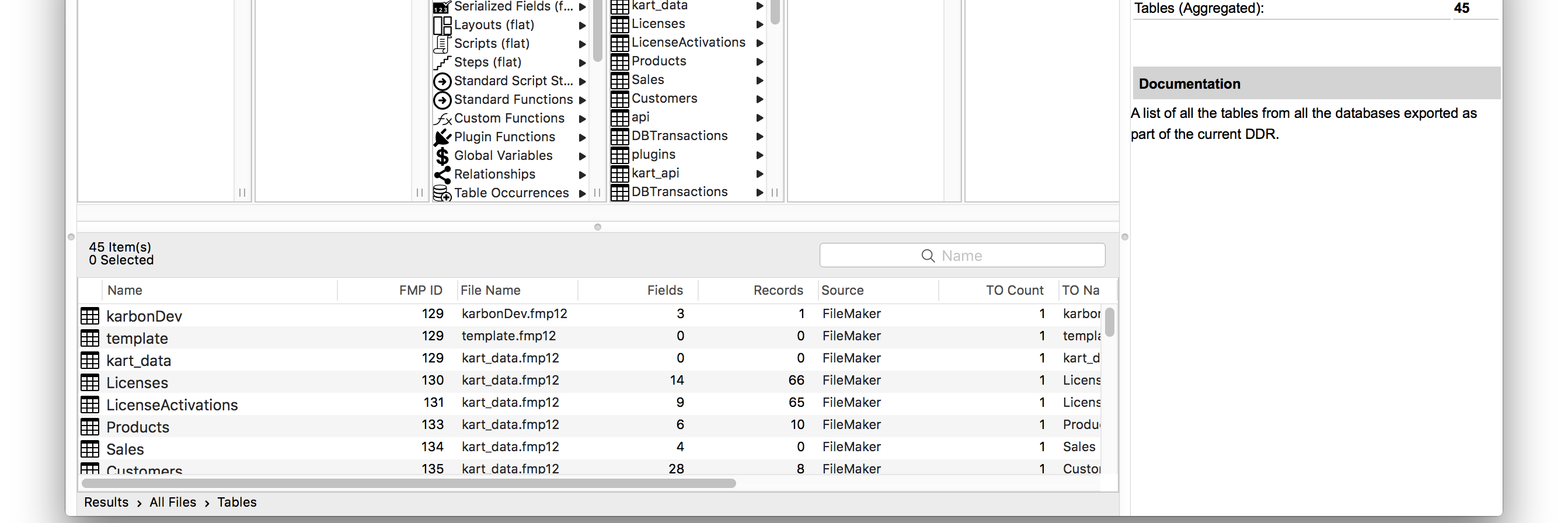
Task: Expand Scripts (flat) with its arrow
Action: [582, 44]
